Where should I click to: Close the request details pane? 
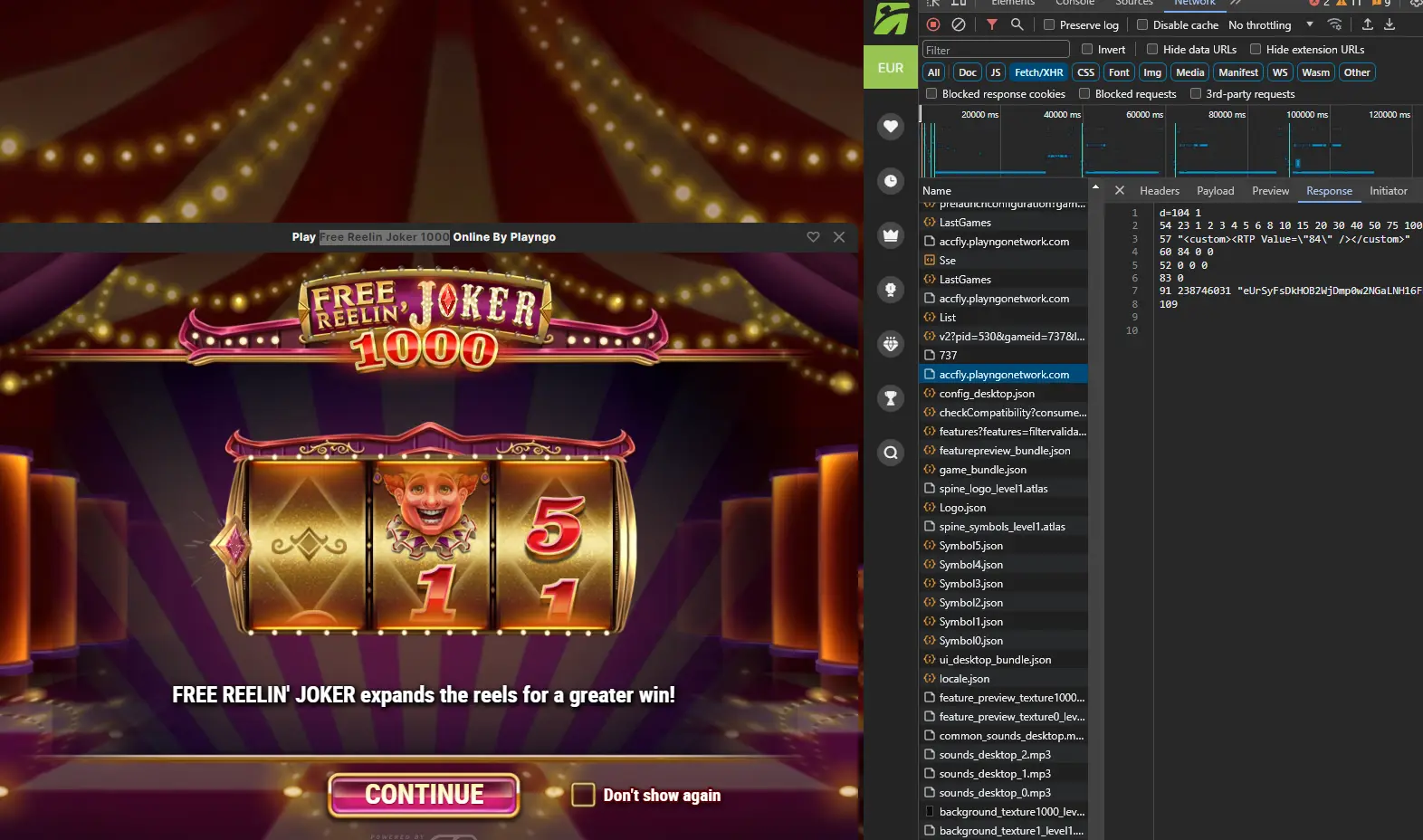[x=1120, y=190]
